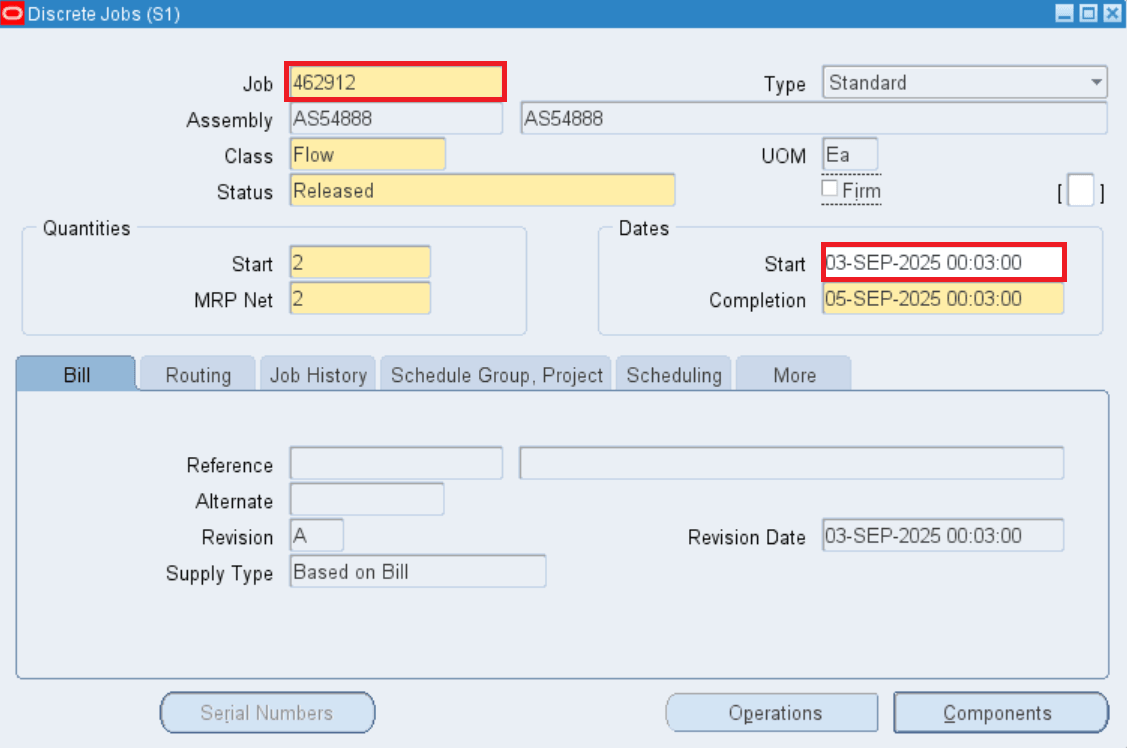Open the Type dropdown showing Standard
The height and width of the screenshot is (748, 1127).
[1096, 82]
